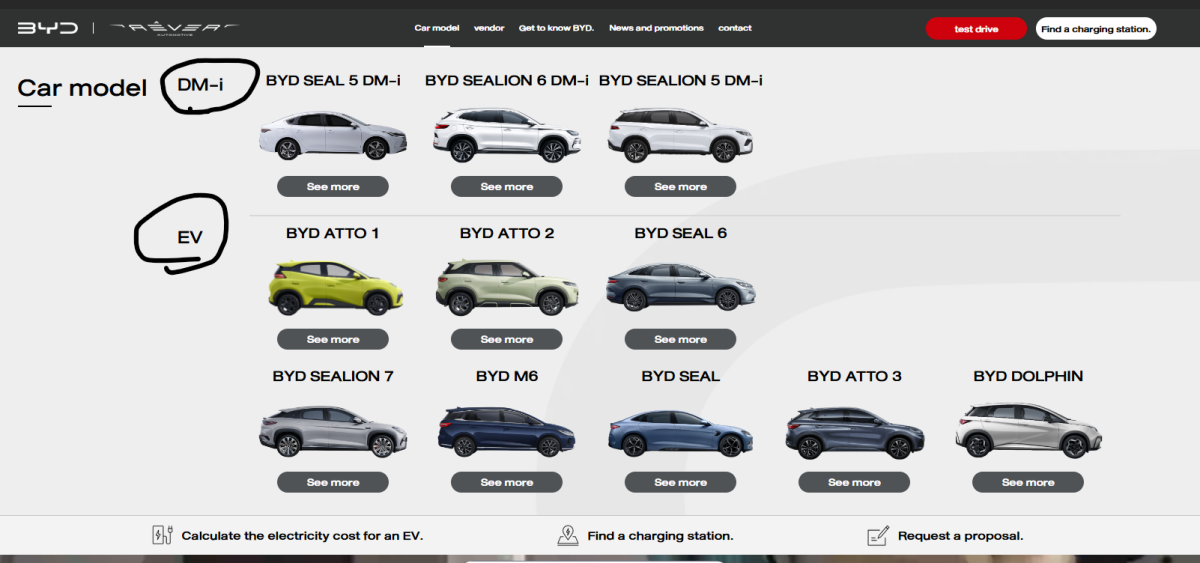Click Calculate the electricity cost for an EV.
The height and width of the screenshot is (563, 1200).
(302, 536)
